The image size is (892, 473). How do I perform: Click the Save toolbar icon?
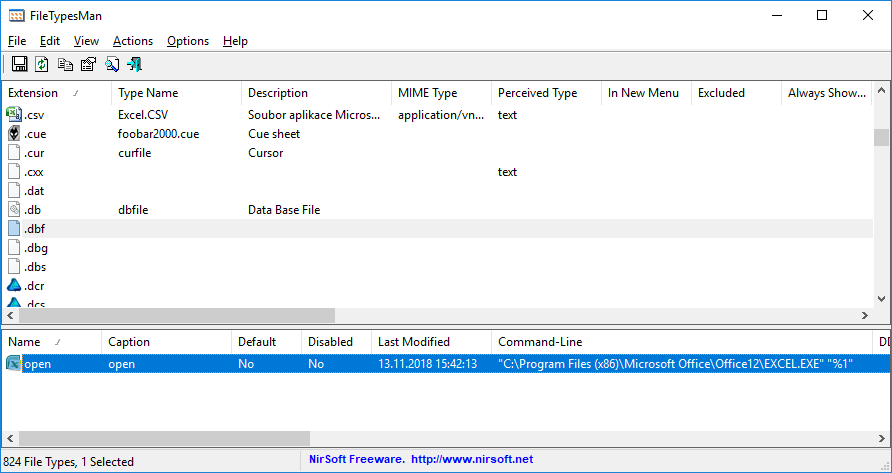pos(19,65)
